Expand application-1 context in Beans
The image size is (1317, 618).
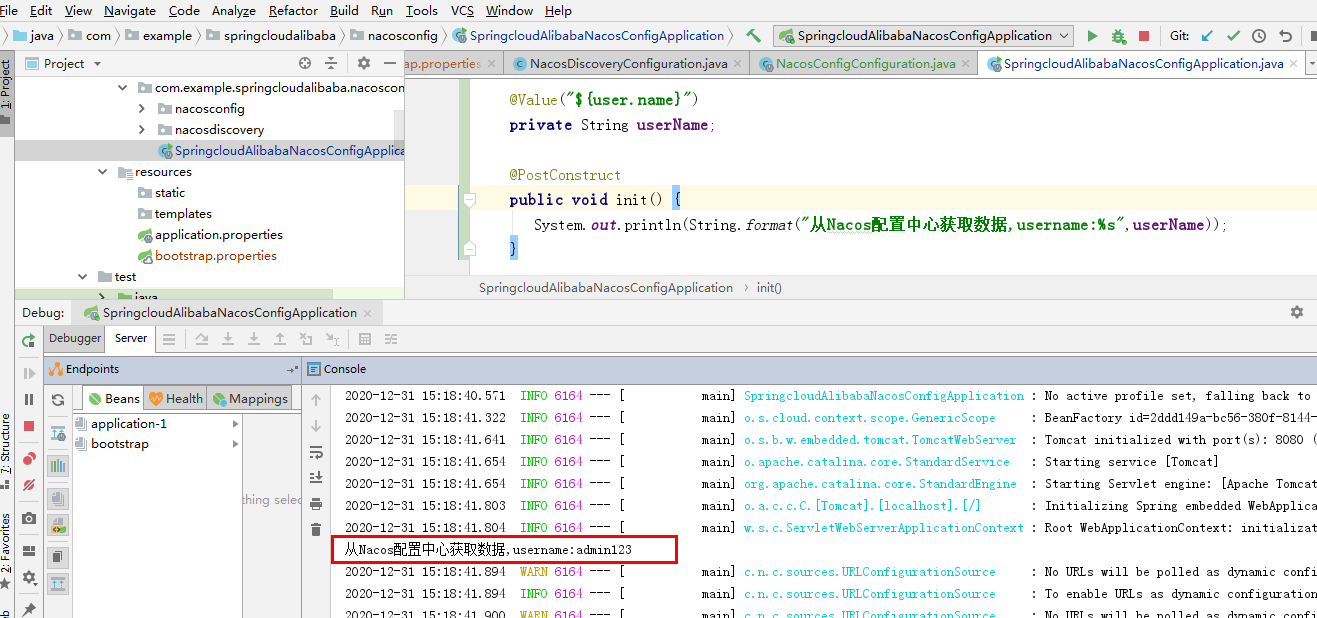[236, 424]
